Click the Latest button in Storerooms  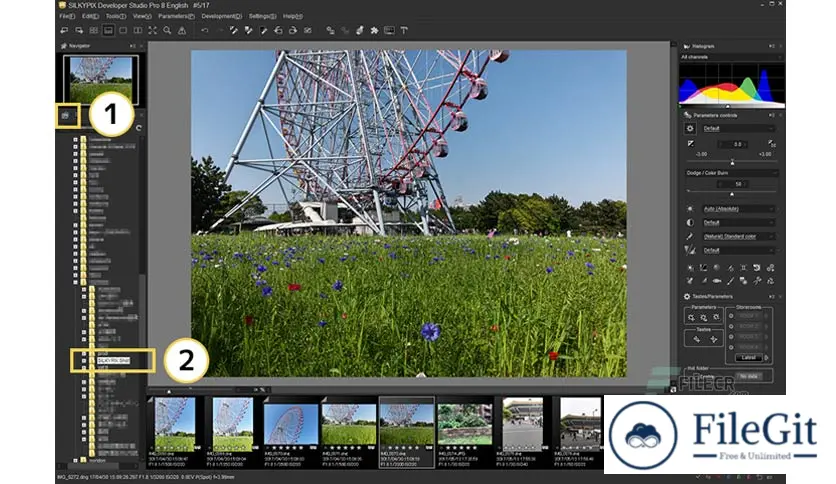748,358
